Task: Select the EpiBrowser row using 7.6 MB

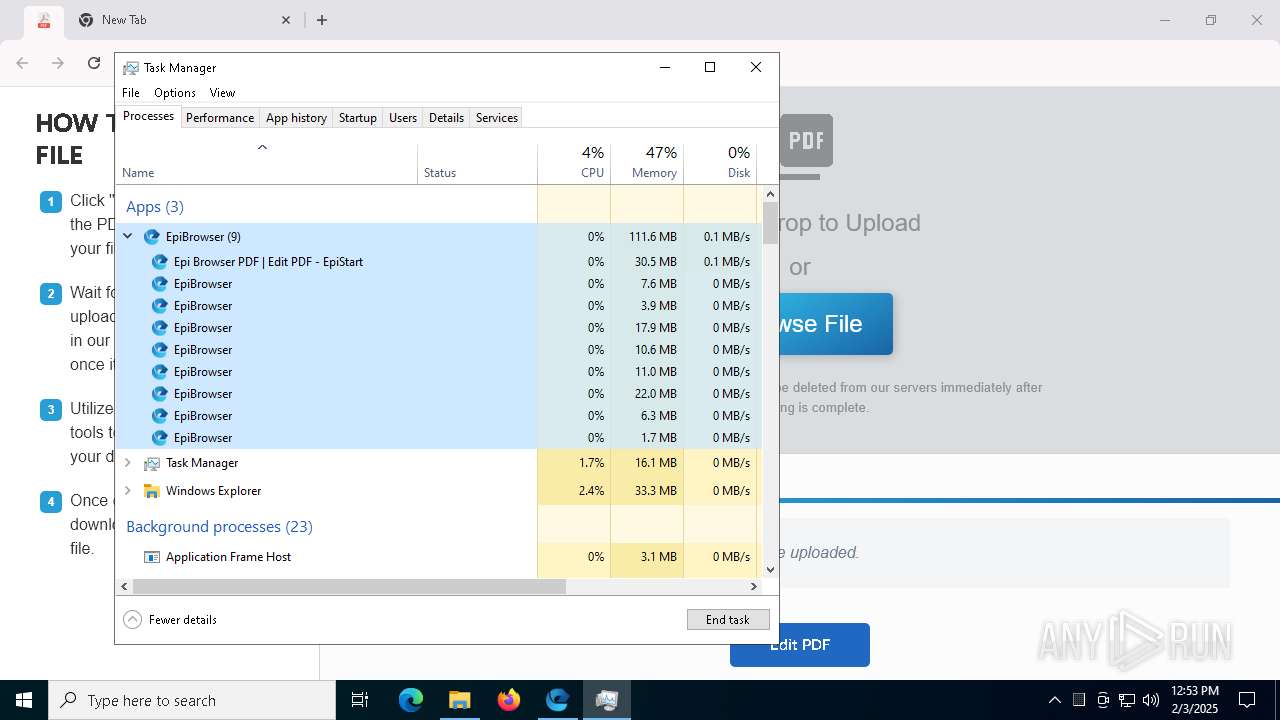Action: tap(439, 284)
